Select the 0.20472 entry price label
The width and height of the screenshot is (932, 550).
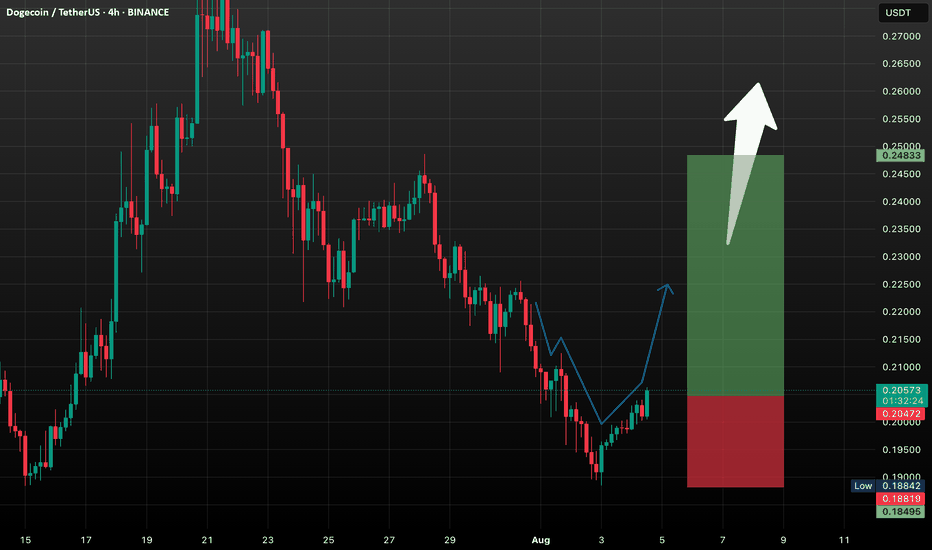(901, 414)
